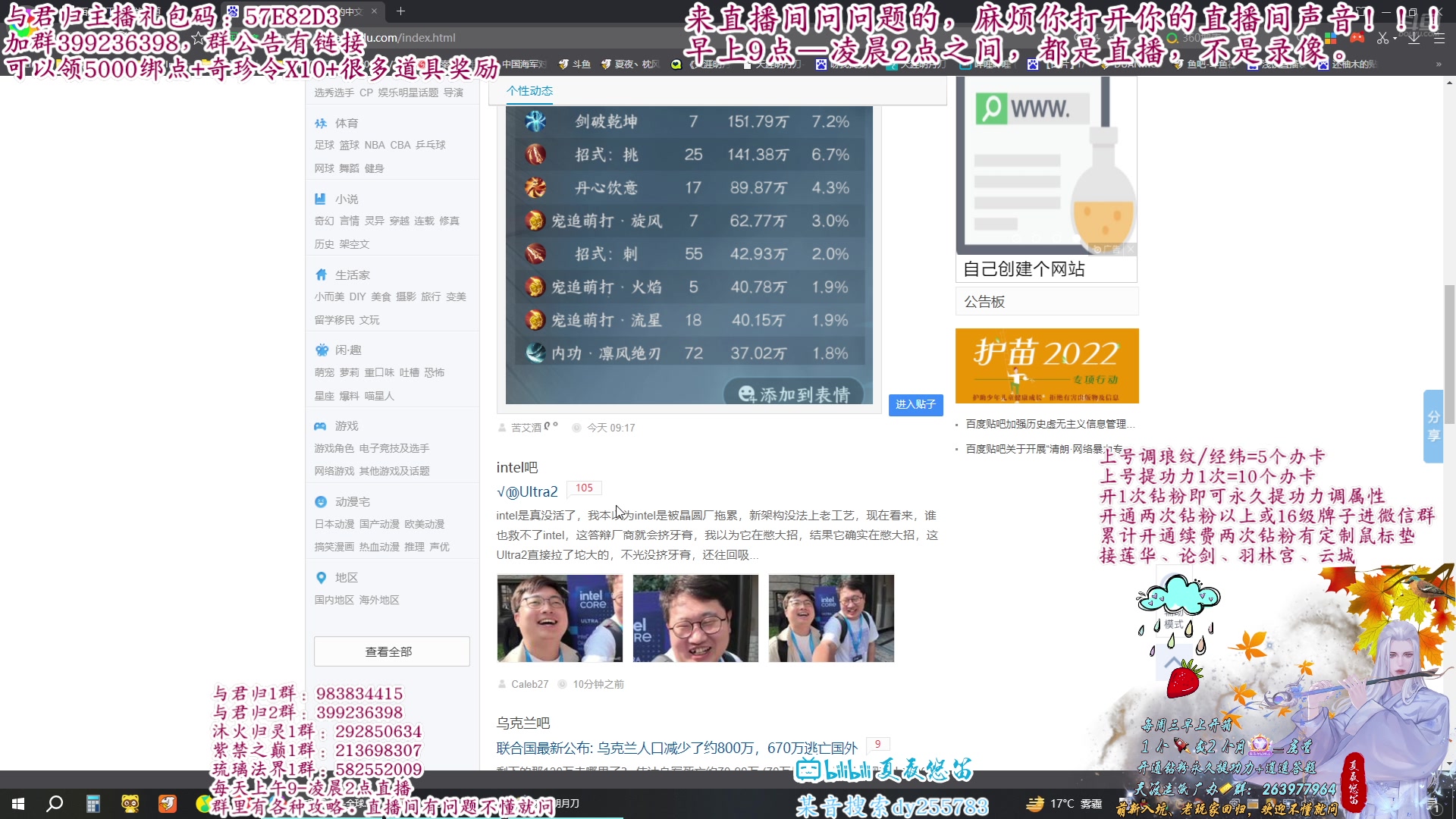Open the 架空文 sidebar link
The image size is (1456, 819).
tap(355, 244)
